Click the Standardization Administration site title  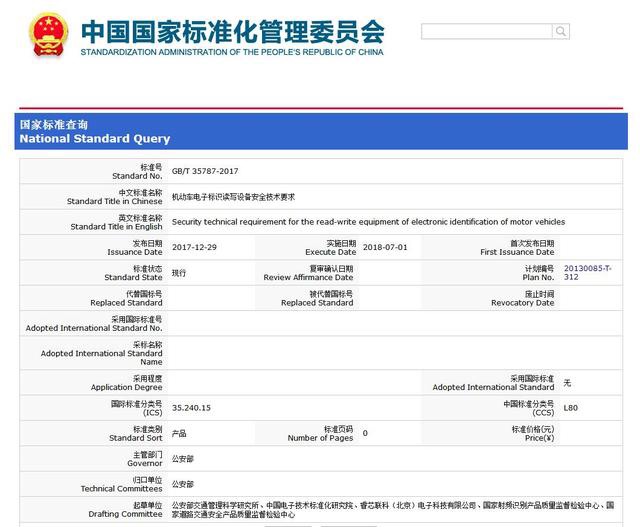(x=232, y=38)
